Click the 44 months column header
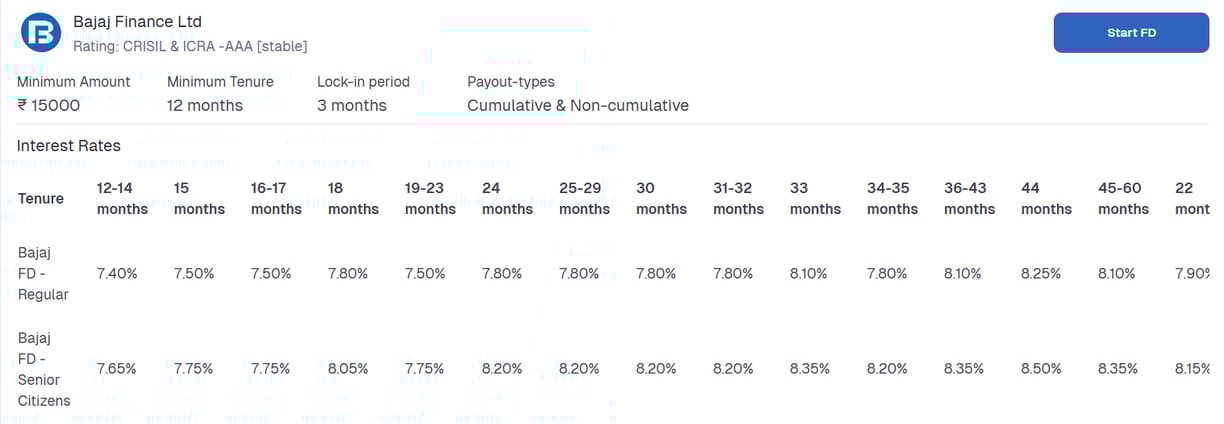 pyautogui.click(x=1046, y=198)
